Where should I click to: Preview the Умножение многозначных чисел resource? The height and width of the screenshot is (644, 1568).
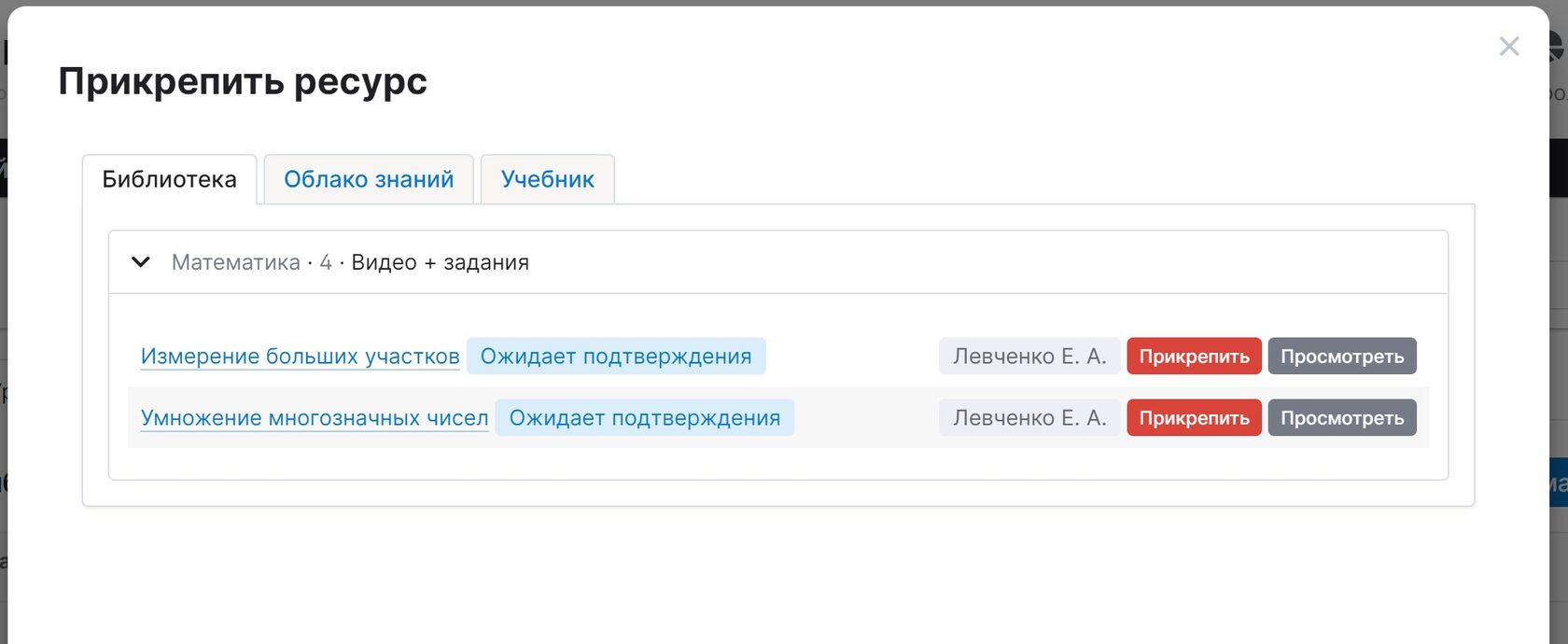[x=1341, y=418]
